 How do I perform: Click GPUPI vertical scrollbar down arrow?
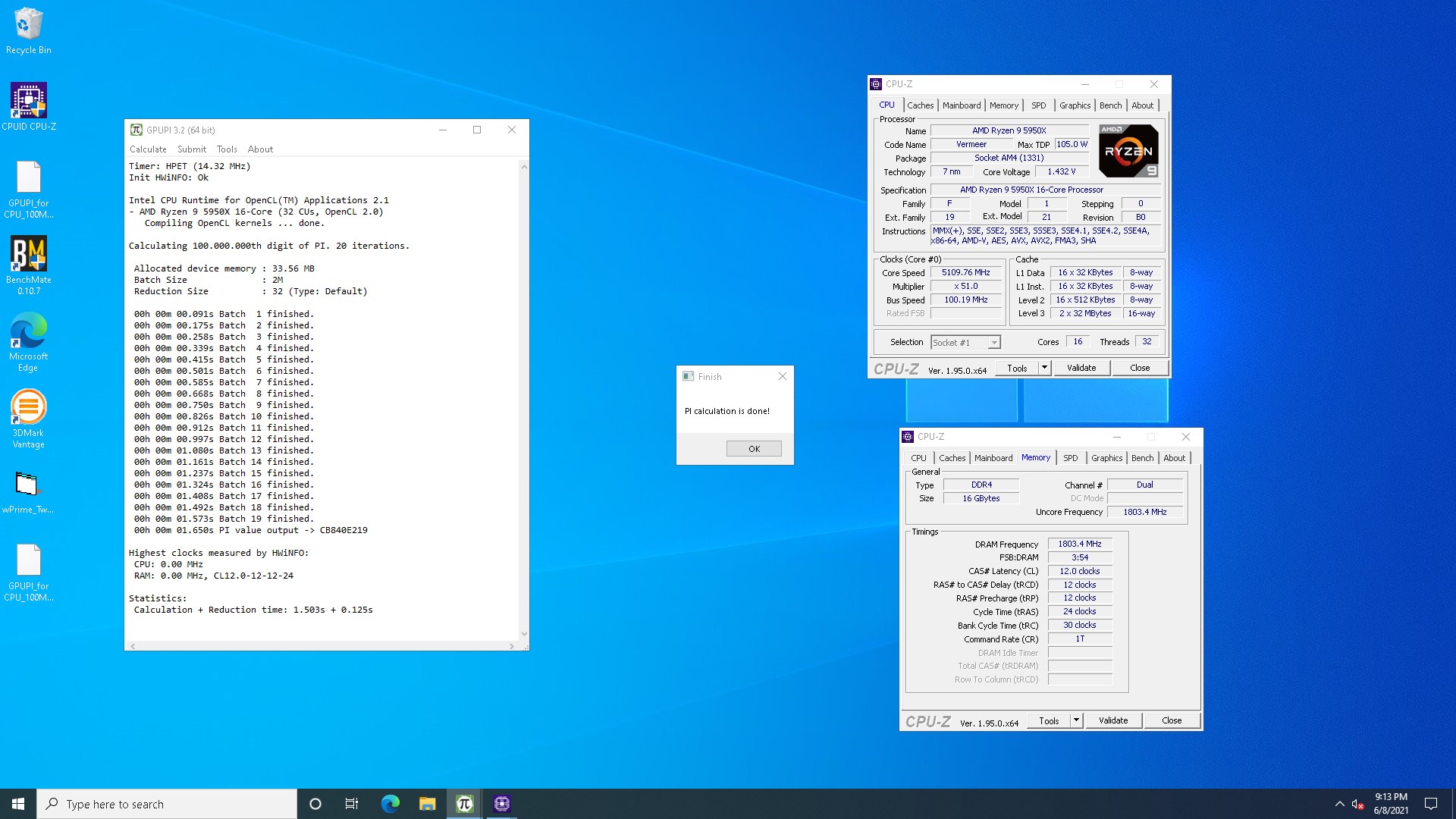[x=523, y=634]
